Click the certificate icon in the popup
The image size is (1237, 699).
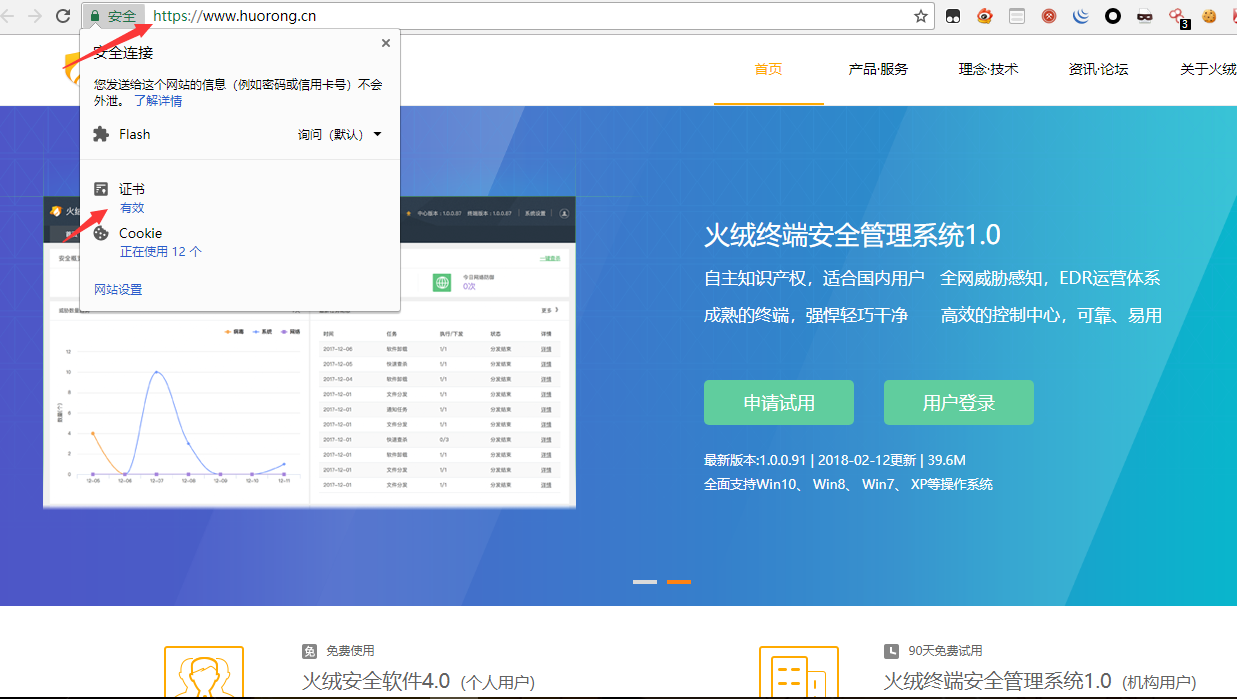(101, 189)
